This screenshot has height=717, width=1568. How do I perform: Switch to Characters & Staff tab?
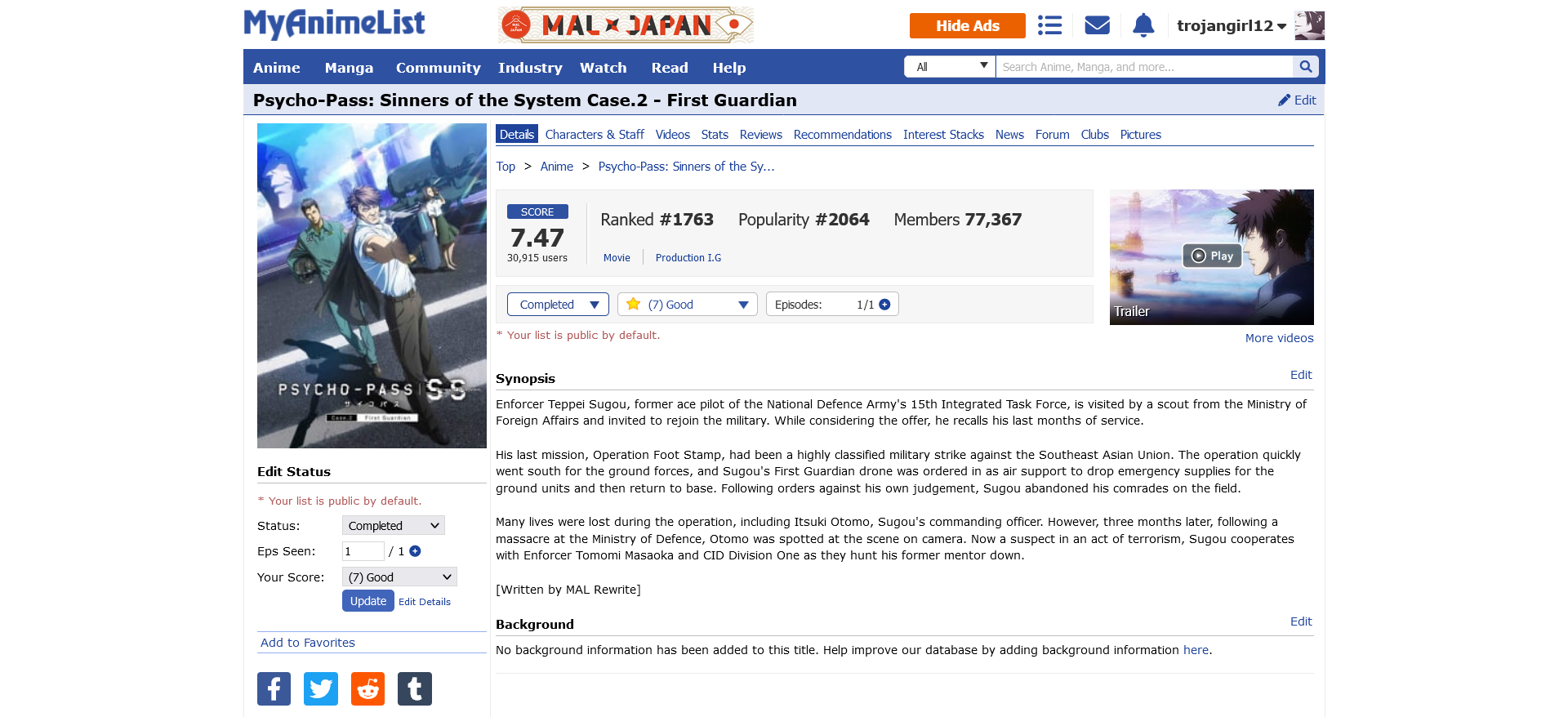tap(595, 135)
